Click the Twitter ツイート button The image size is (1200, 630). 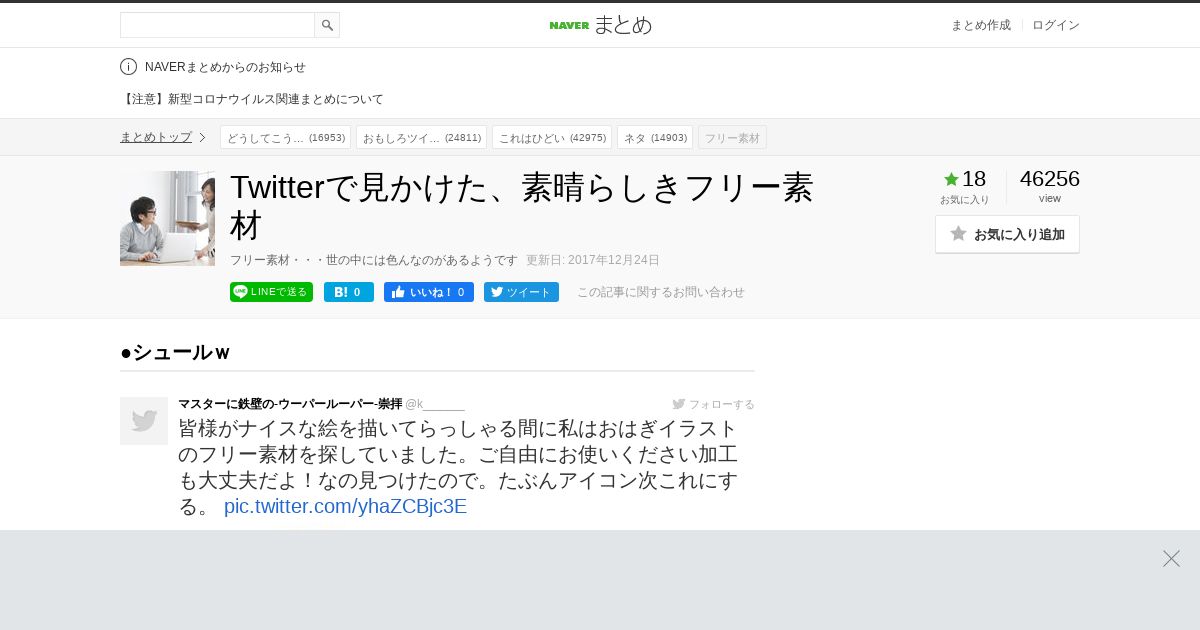pos(521,292)
